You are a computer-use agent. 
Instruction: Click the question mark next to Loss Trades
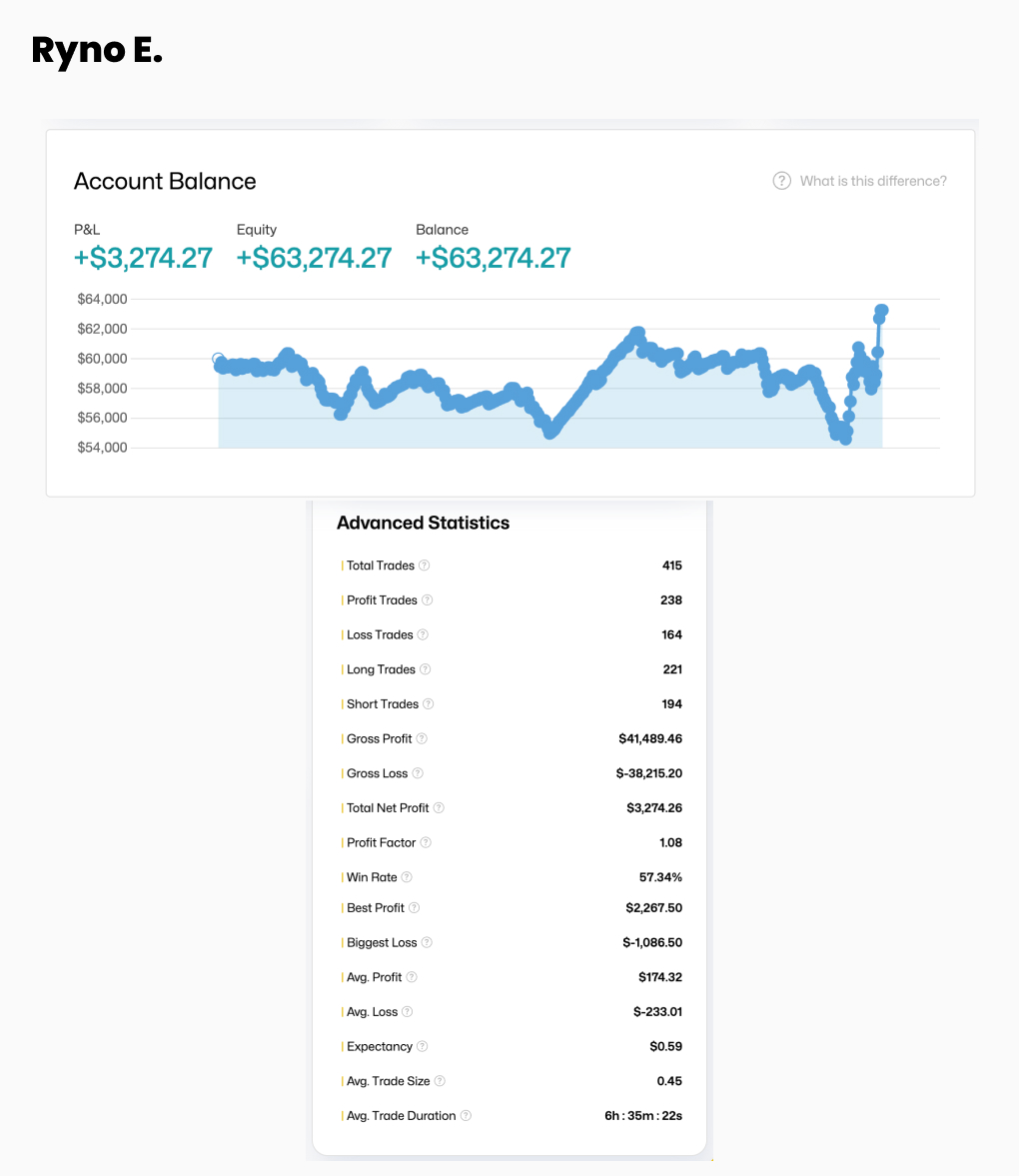coord(423,635)
